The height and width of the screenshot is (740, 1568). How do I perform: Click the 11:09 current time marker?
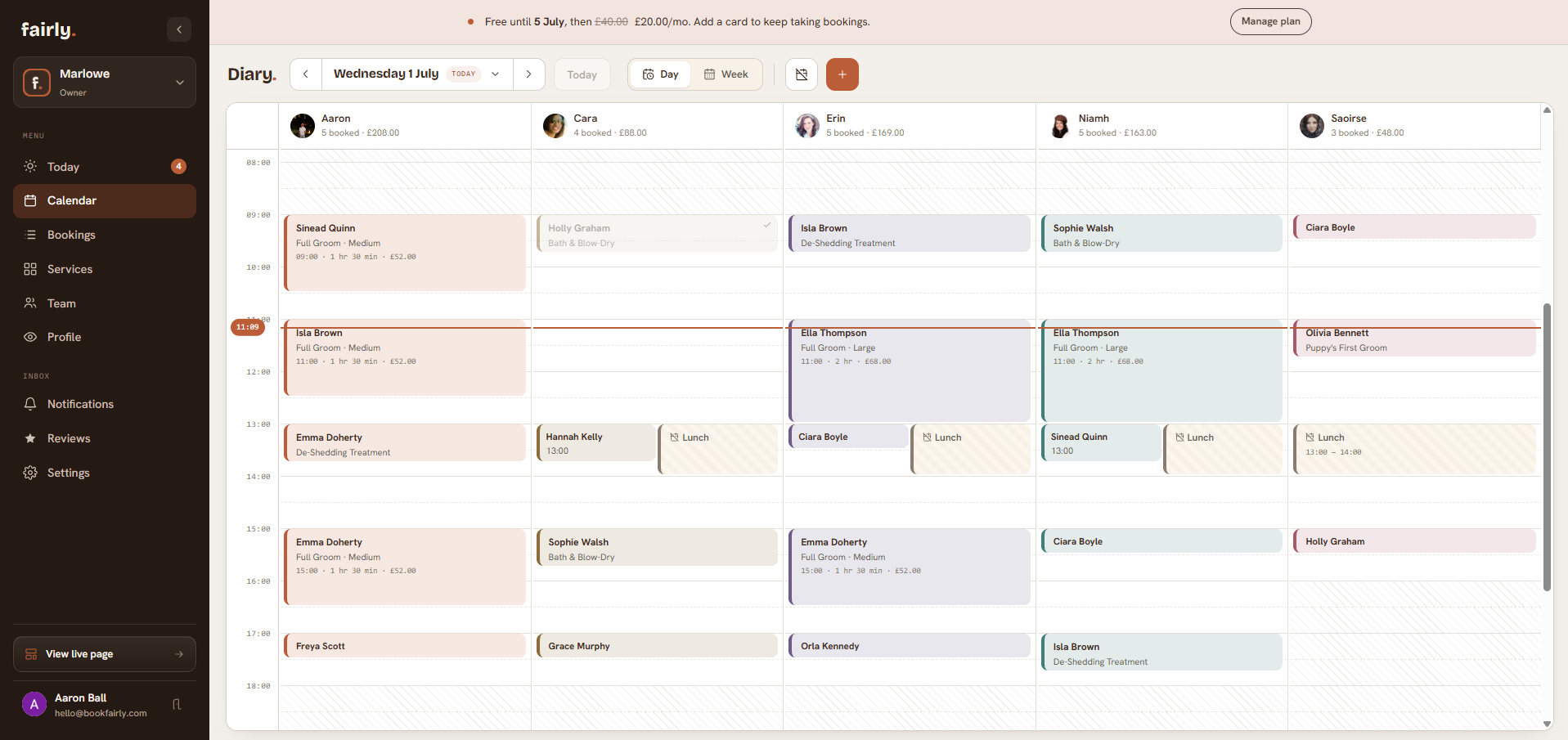tap(248, 327)
